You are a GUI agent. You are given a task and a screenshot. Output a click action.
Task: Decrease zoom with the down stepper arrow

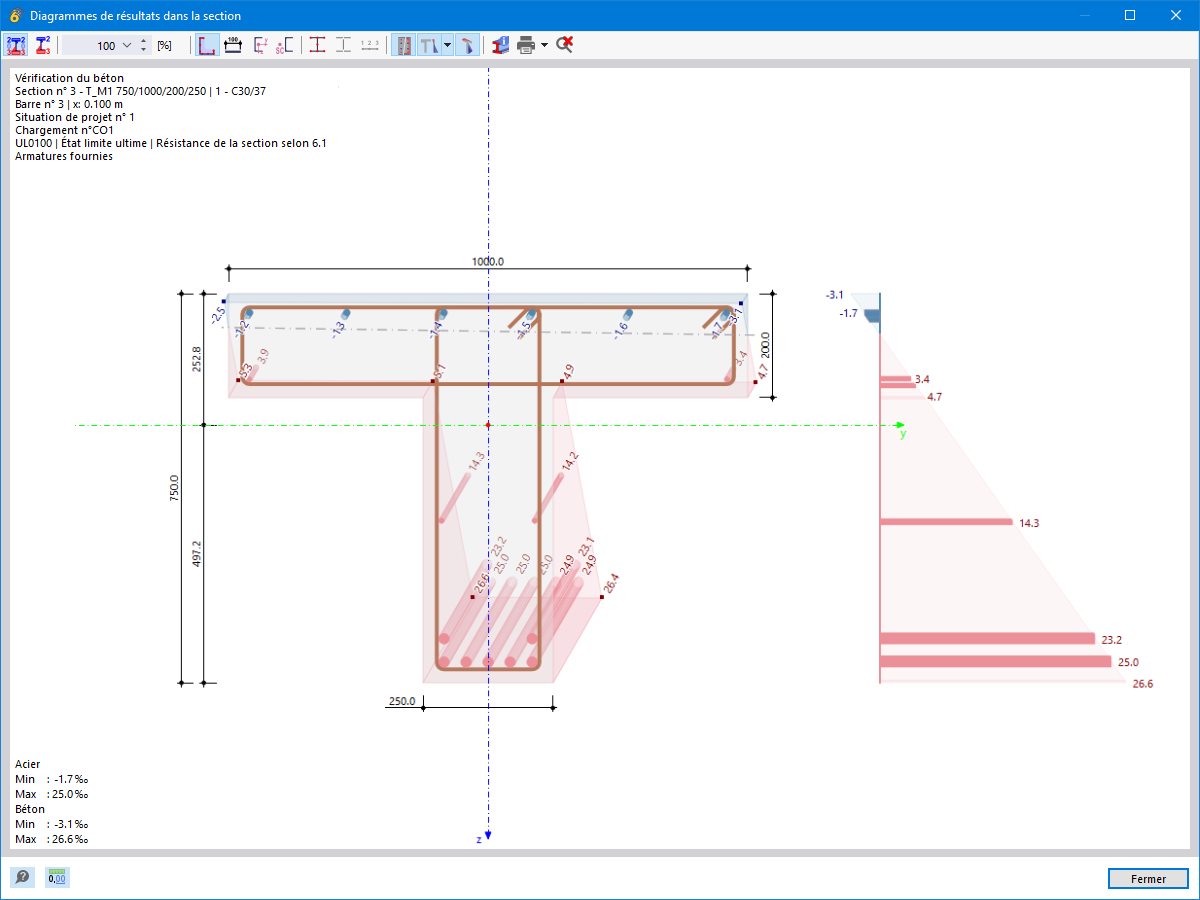tap(144, 50)
